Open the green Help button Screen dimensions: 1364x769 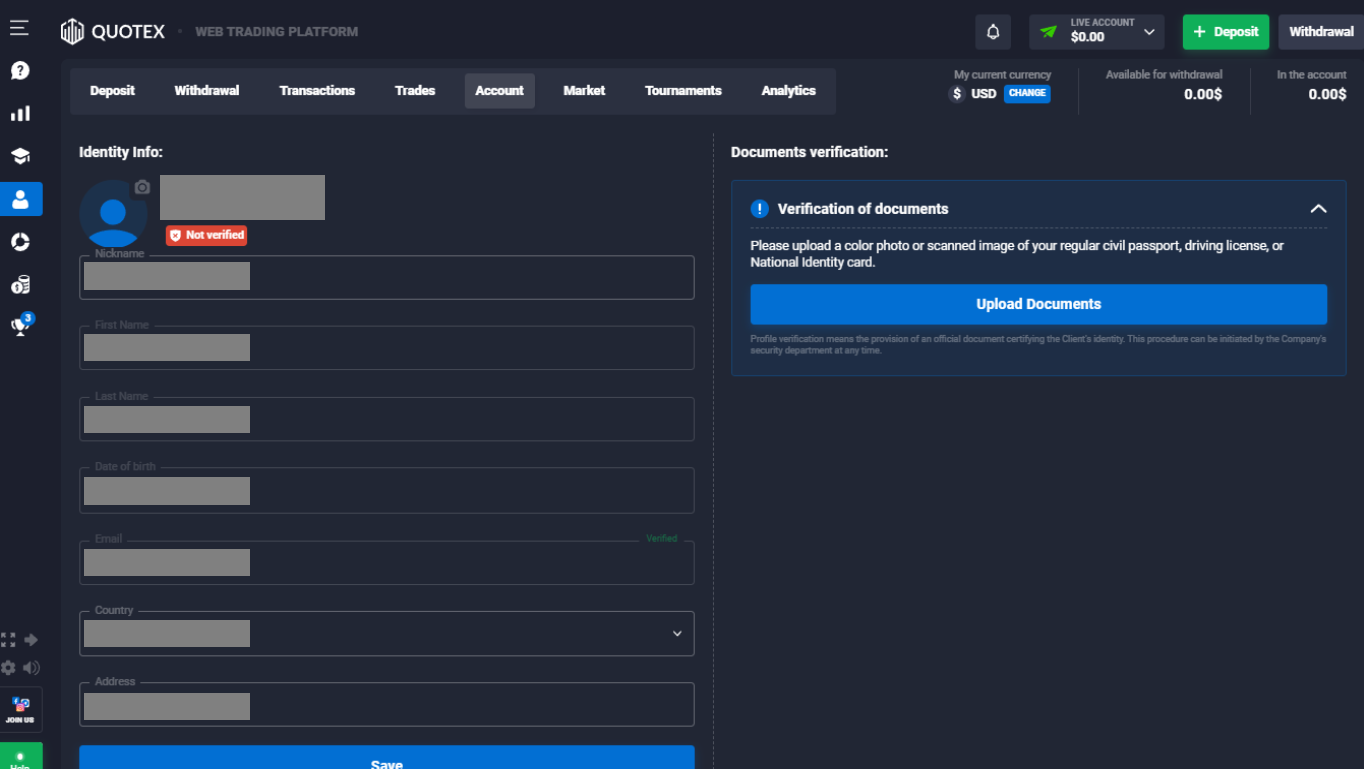(21, 757)
